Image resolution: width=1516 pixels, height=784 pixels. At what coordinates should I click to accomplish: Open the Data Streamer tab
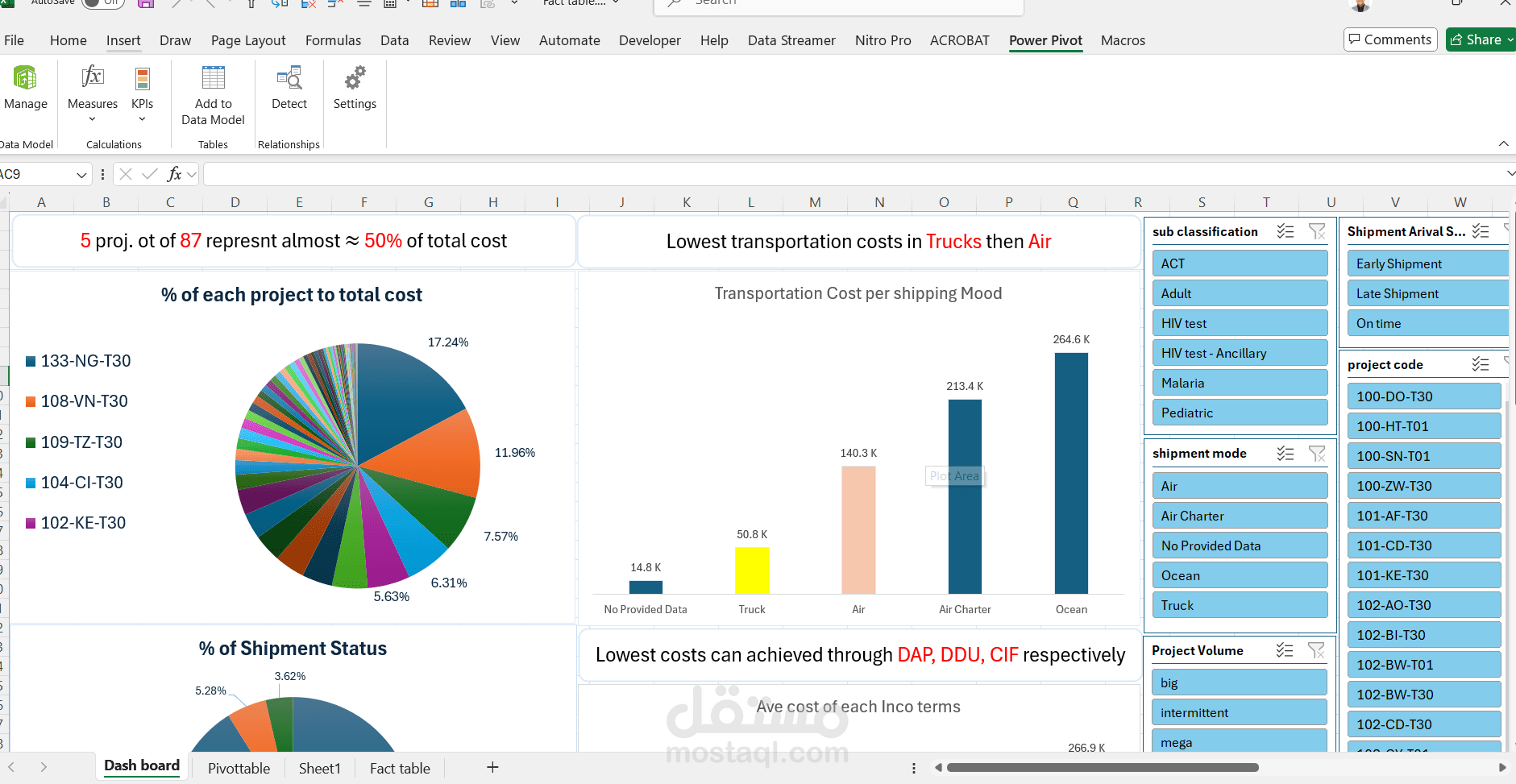(x=791, y=40)
